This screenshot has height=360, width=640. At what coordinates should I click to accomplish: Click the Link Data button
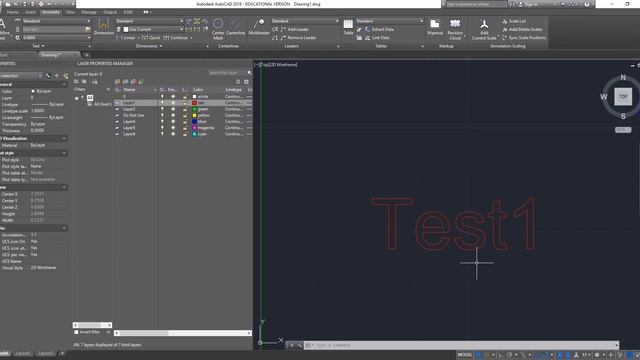tap(377, 38)
